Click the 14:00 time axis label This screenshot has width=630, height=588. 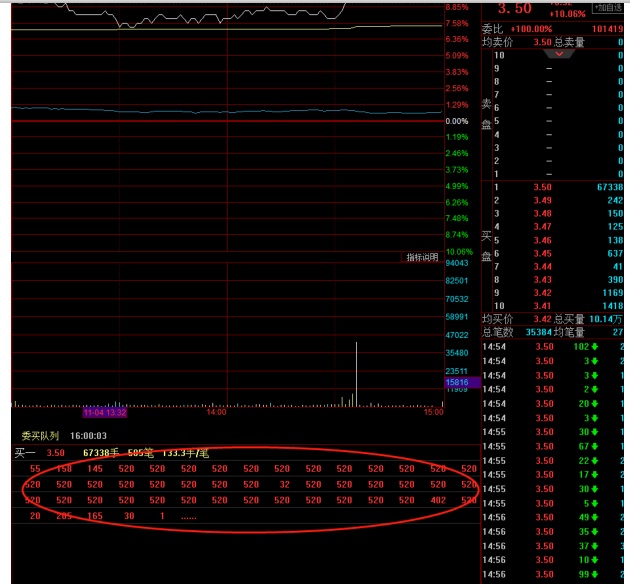[216, 412]
